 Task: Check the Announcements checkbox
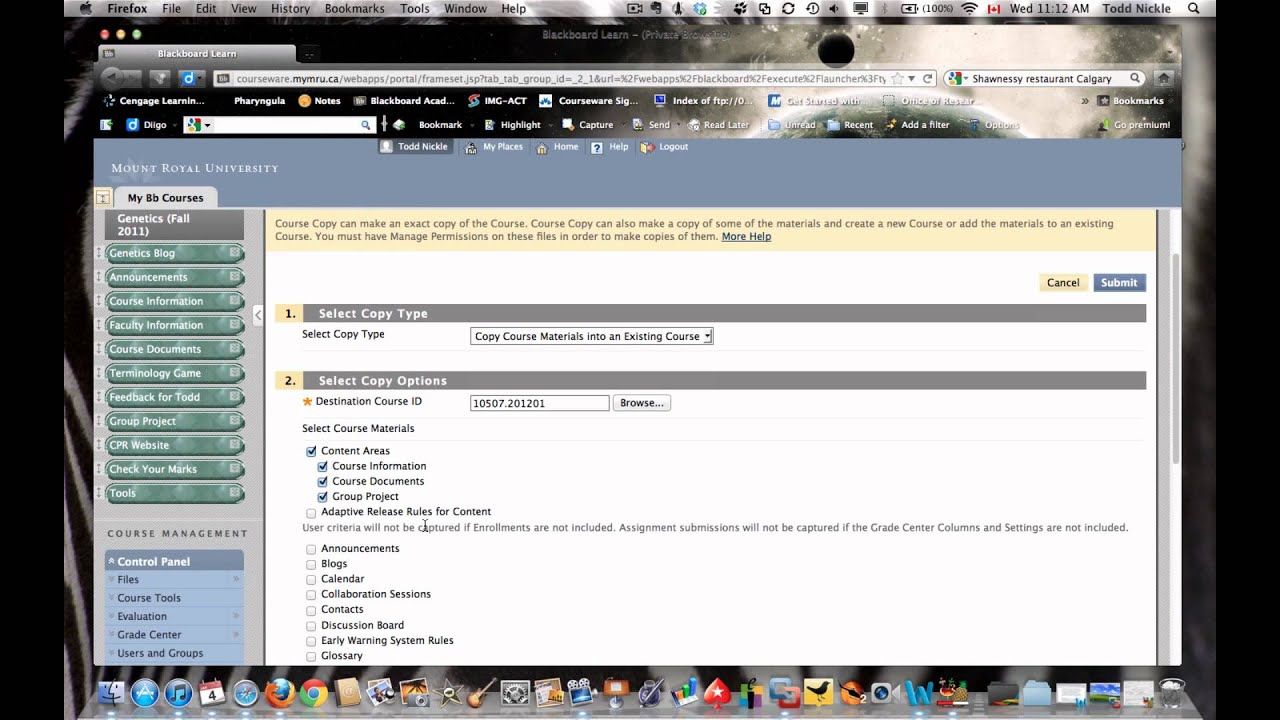pyautogui.click(x=311, y=549)
